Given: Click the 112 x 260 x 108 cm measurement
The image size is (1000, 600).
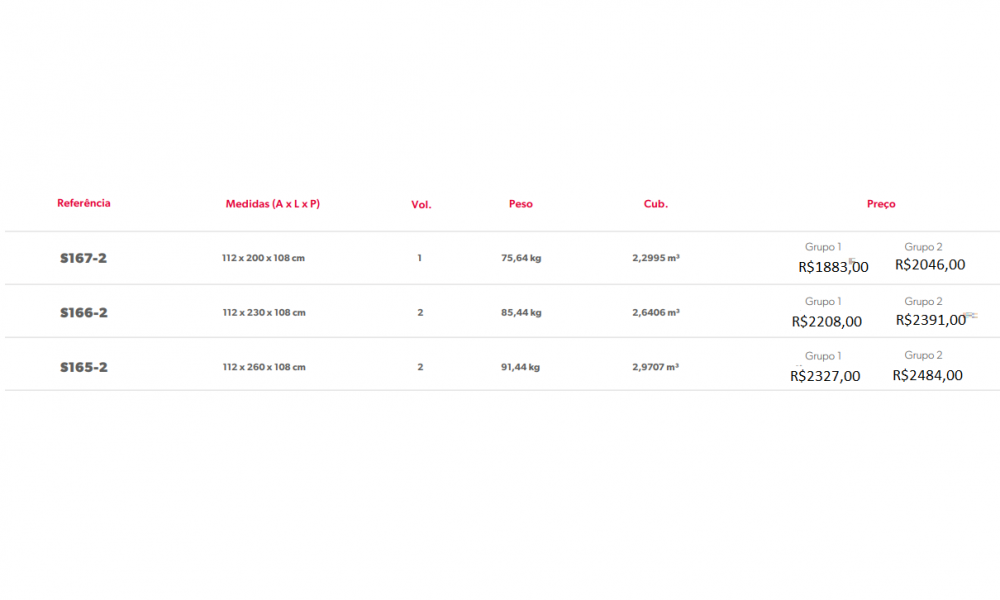Looking at the screenshot, I should (x=263, y=367).
